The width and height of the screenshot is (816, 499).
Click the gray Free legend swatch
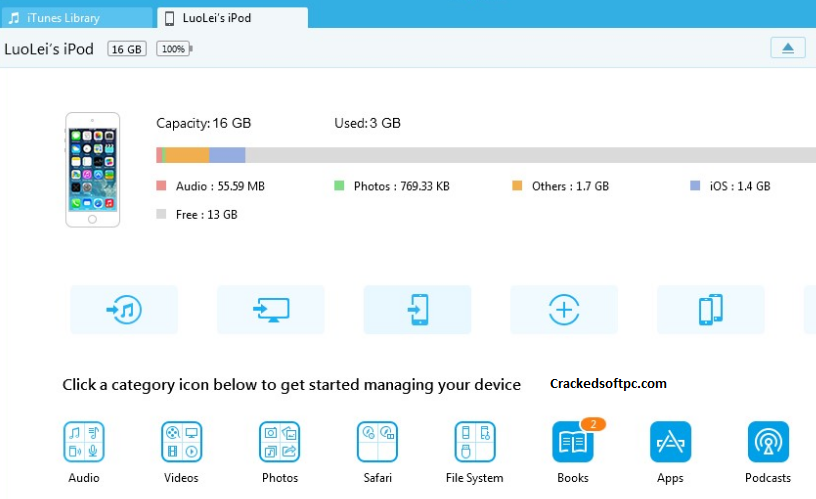161,214
